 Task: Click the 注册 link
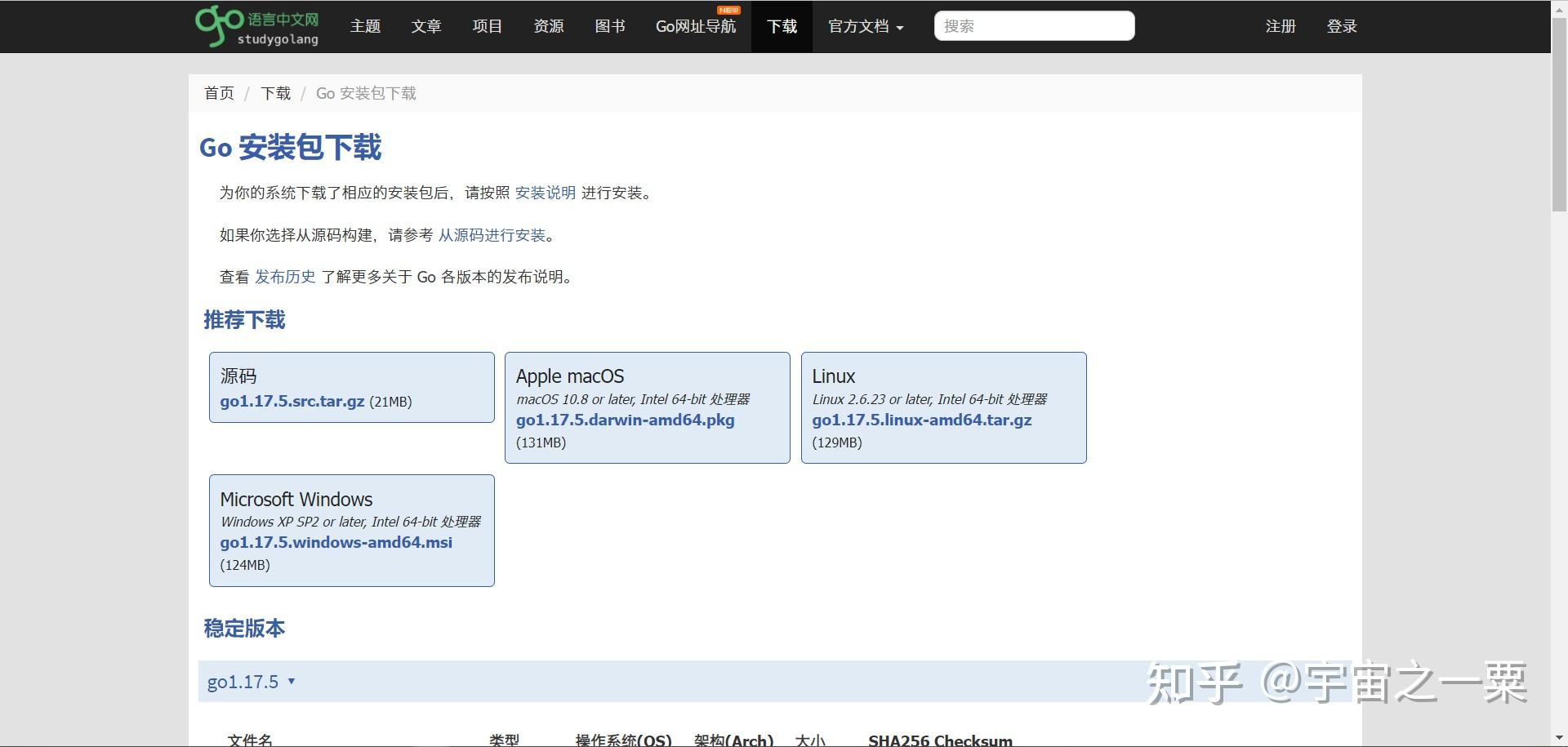(1280, 25)
